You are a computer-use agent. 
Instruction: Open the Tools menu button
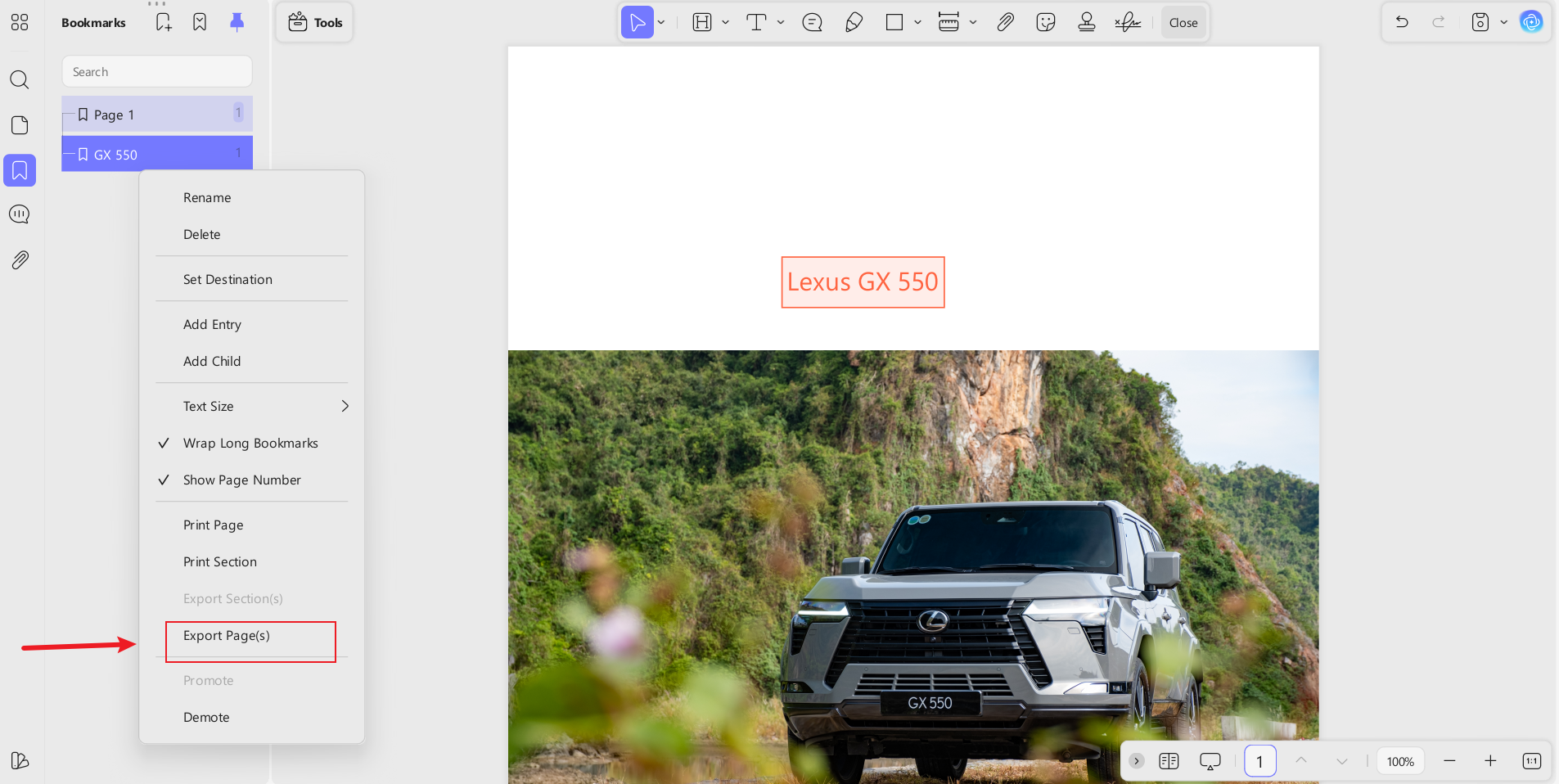[x=313, y=22]
